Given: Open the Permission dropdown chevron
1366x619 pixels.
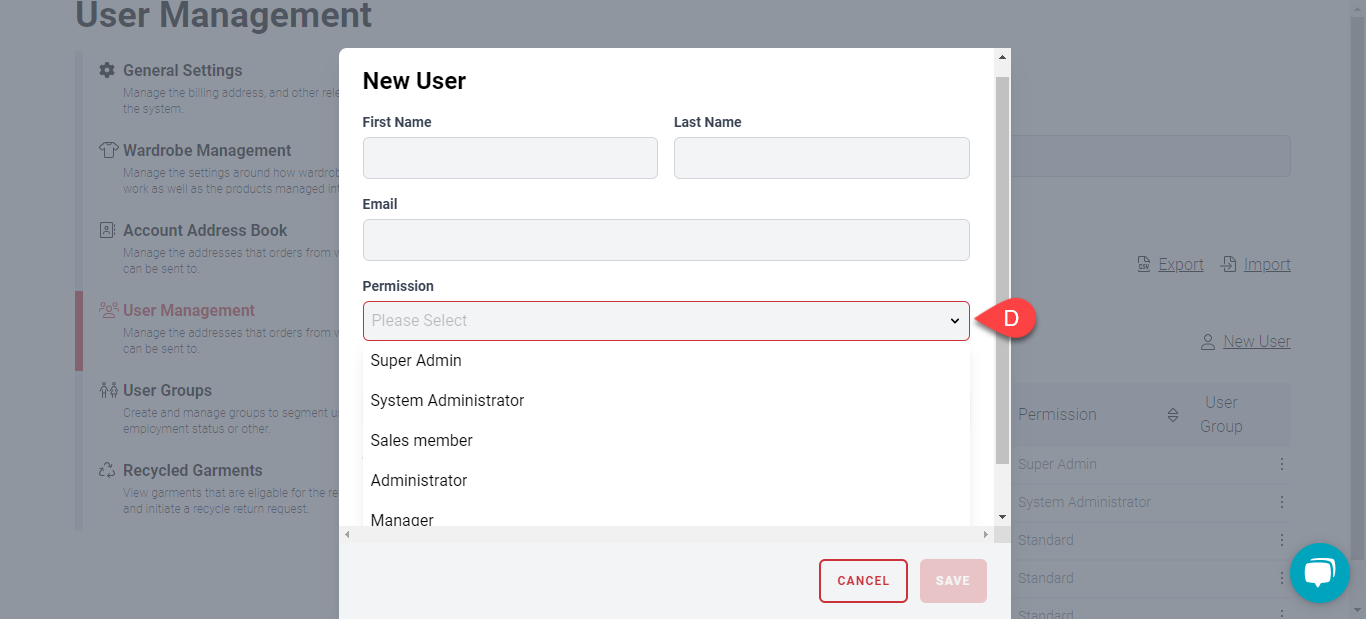Looking at the screenshot, I should (954, 321).
